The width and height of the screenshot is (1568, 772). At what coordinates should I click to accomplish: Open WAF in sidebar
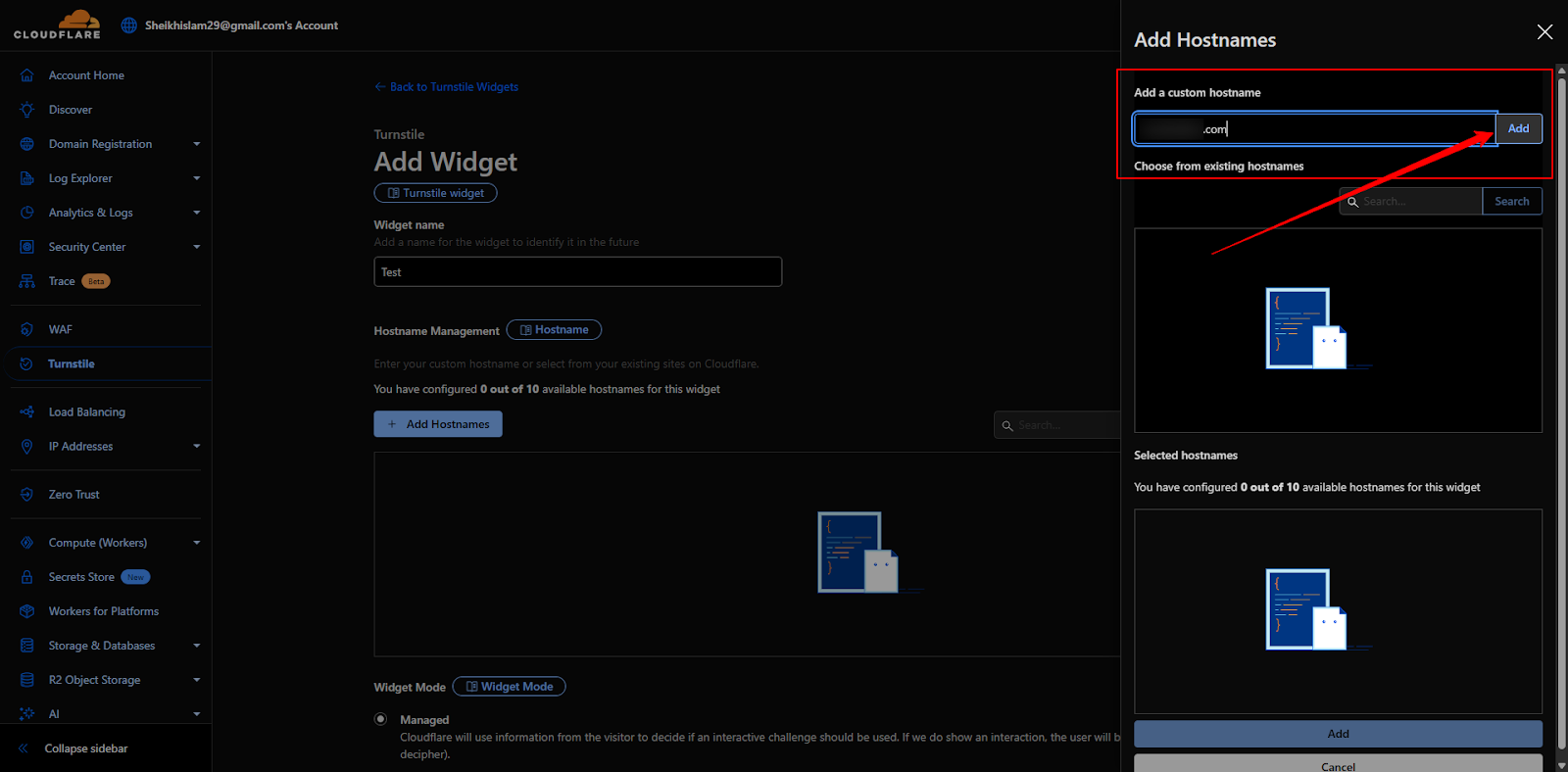point(61,329)
